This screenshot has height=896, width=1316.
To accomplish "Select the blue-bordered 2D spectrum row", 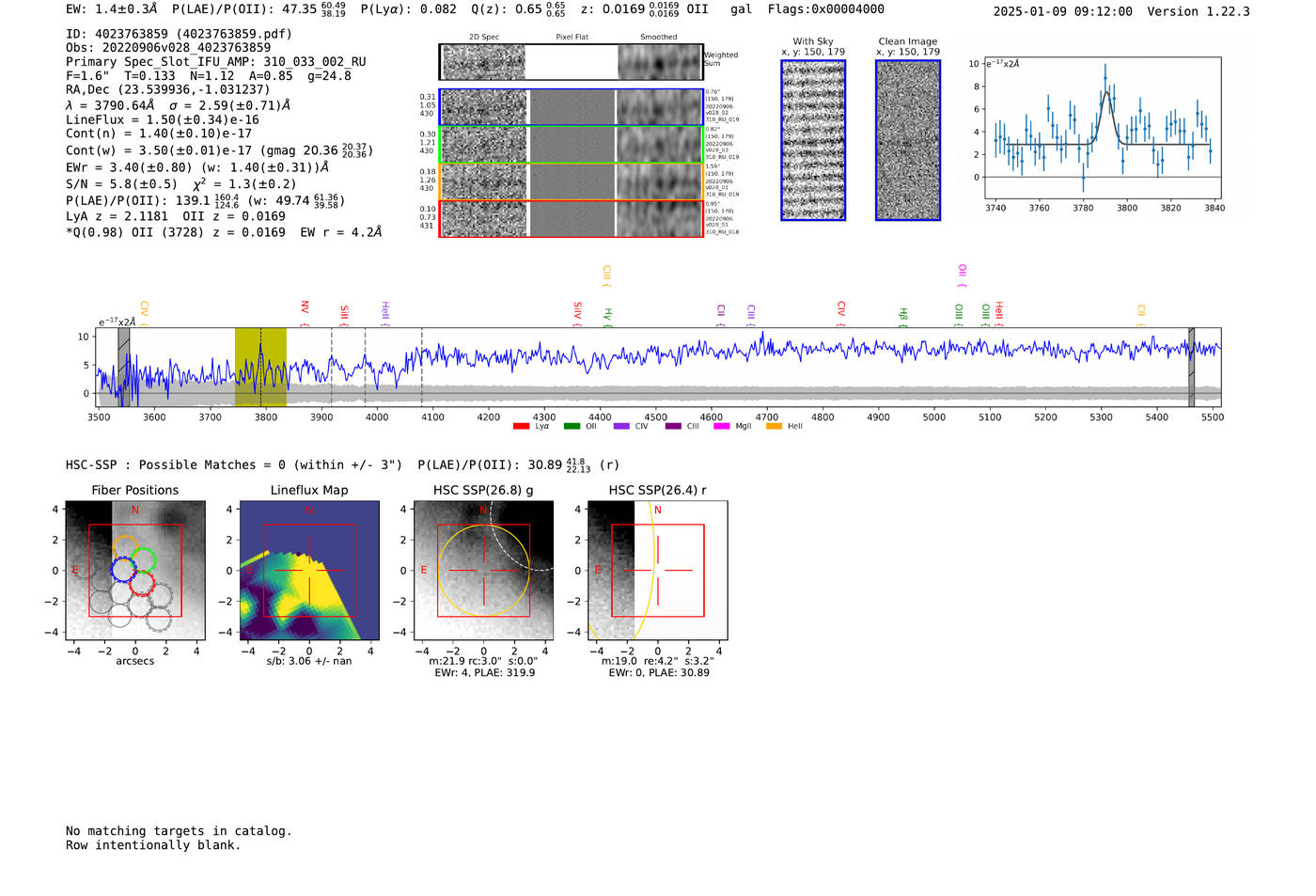I will click(571, 107).
